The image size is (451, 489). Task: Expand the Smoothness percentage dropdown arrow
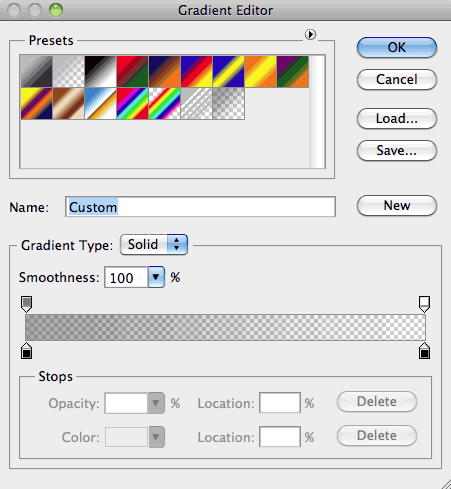tap(156, 277)
